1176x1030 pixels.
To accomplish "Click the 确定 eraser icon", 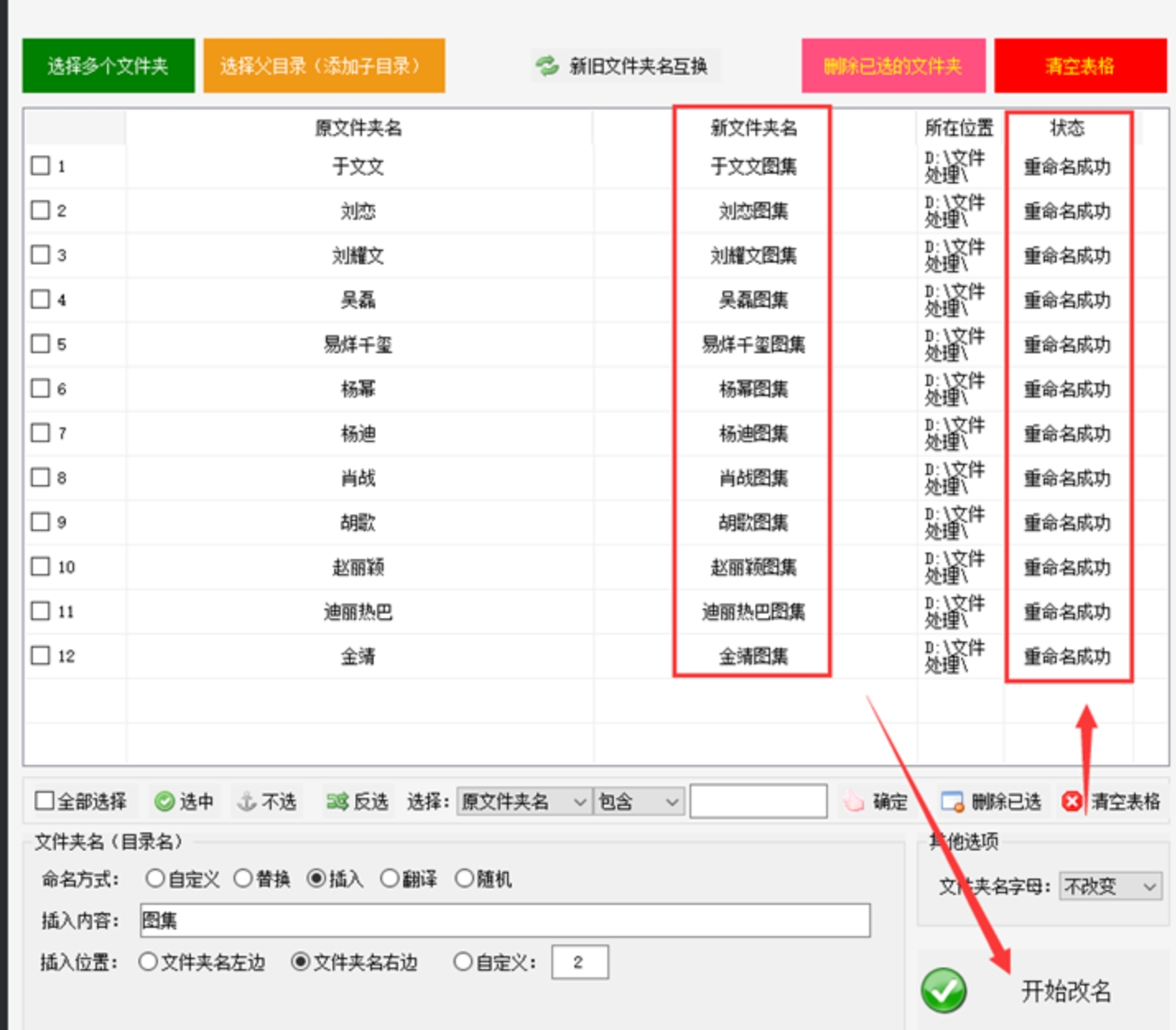I will [x=854, y=801].
